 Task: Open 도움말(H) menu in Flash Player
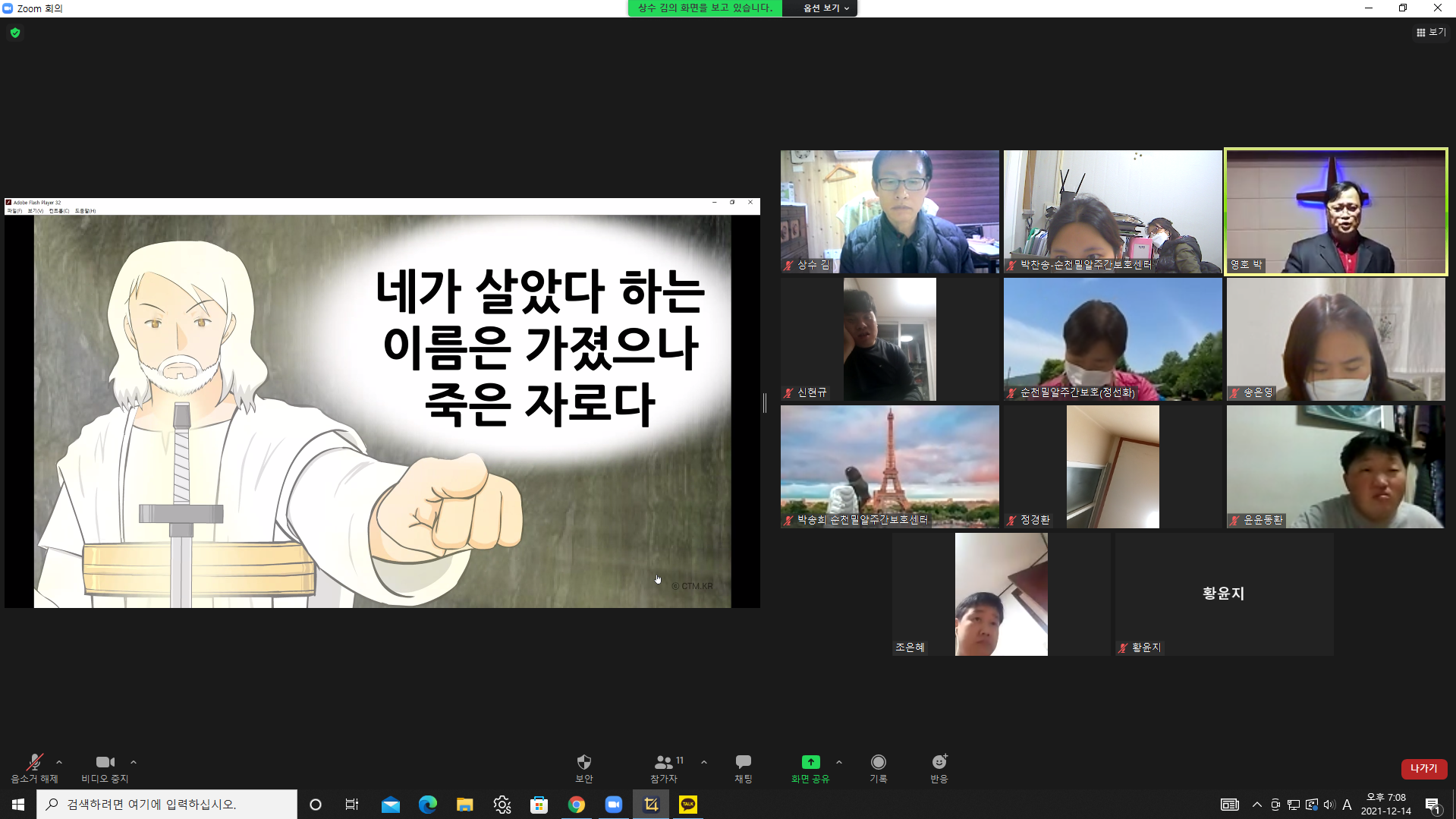coord(85,211)
